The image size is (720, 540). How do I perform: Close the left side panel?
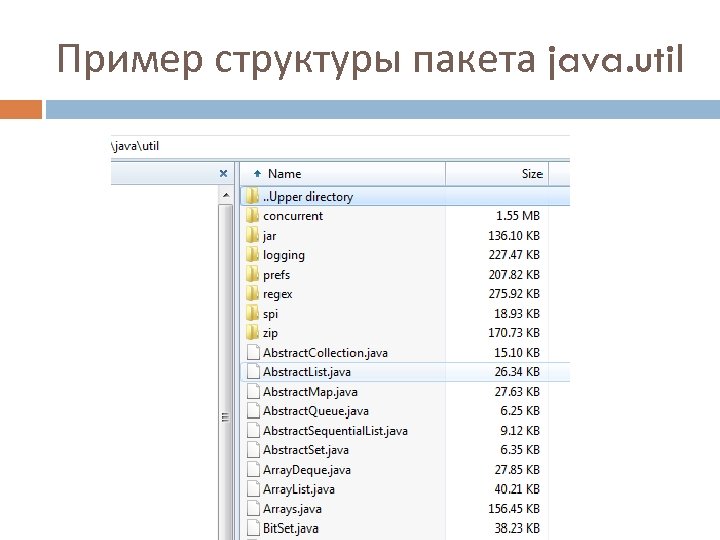point(224,174)
